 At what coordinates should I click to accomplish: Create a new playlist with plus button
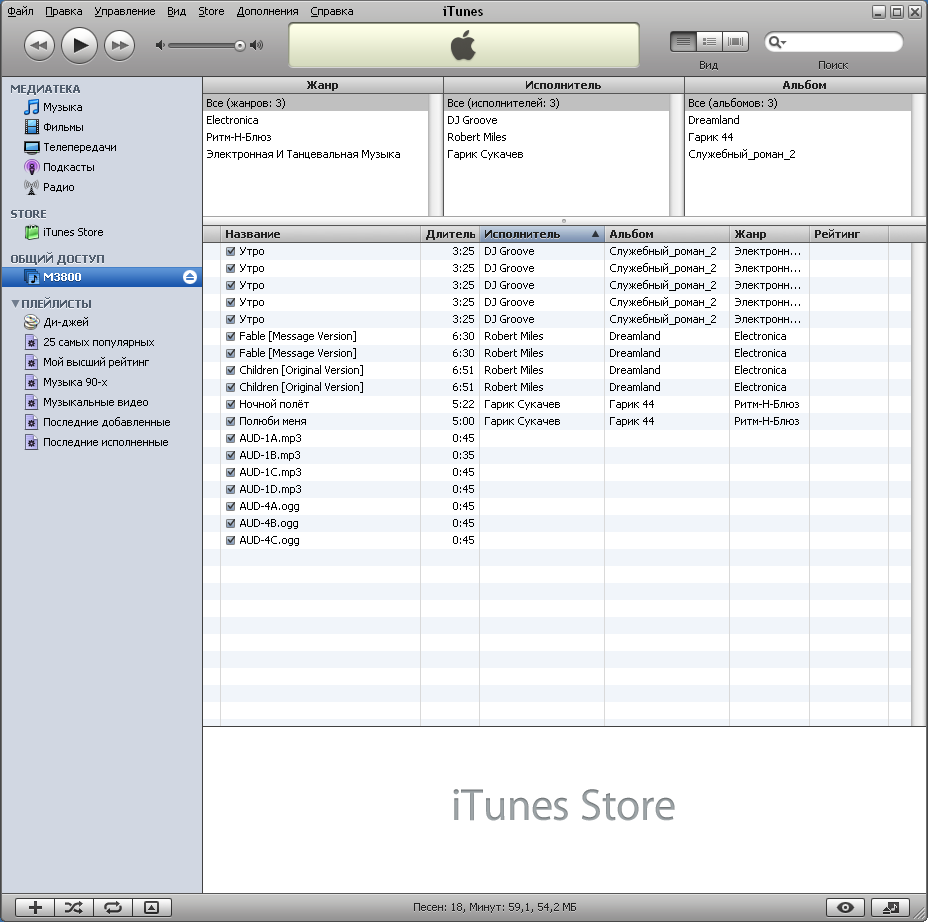pos(35,907)
